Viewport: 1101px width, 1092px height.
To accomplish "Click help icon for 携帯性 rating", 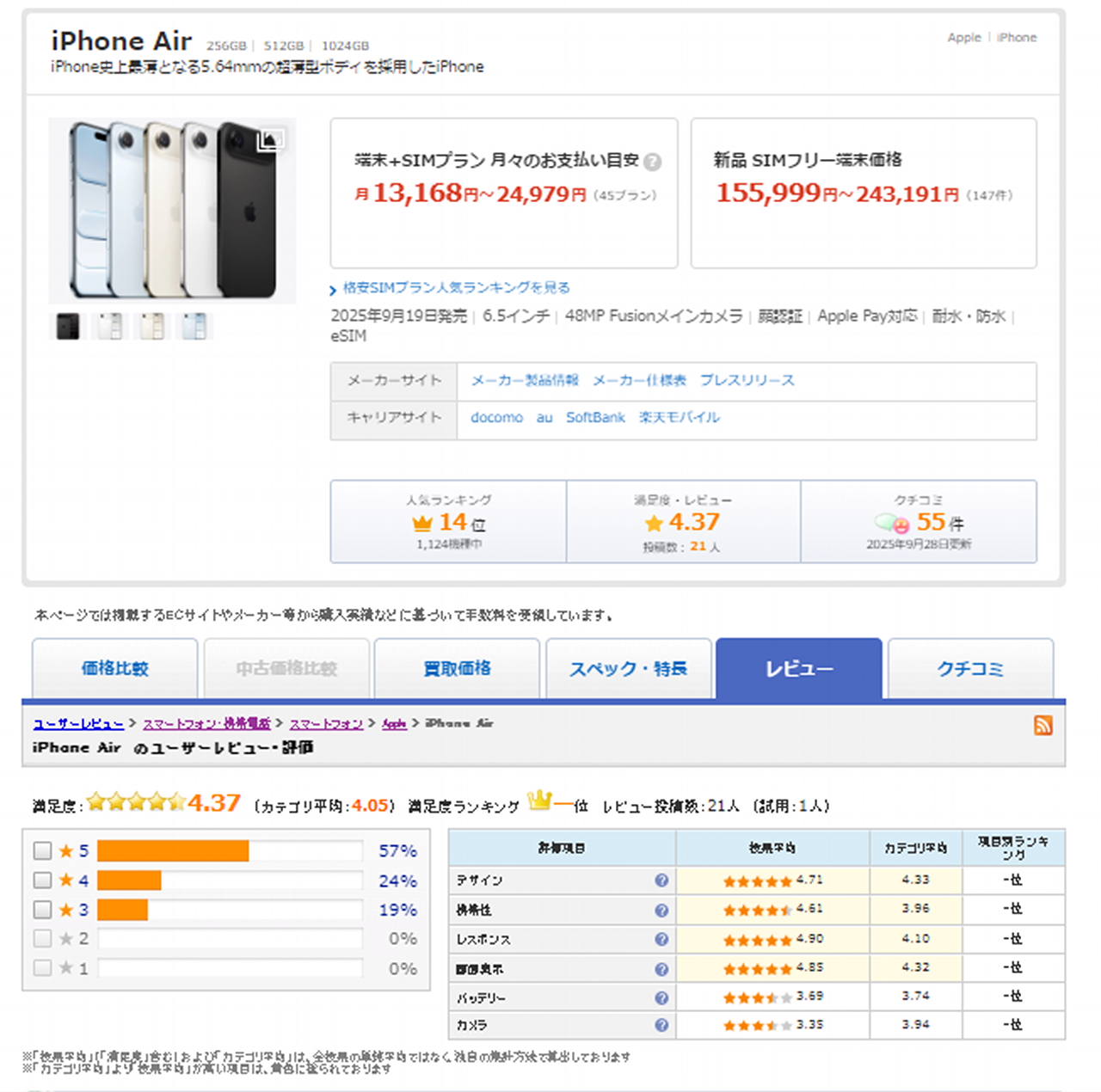I will click(661, 910).
